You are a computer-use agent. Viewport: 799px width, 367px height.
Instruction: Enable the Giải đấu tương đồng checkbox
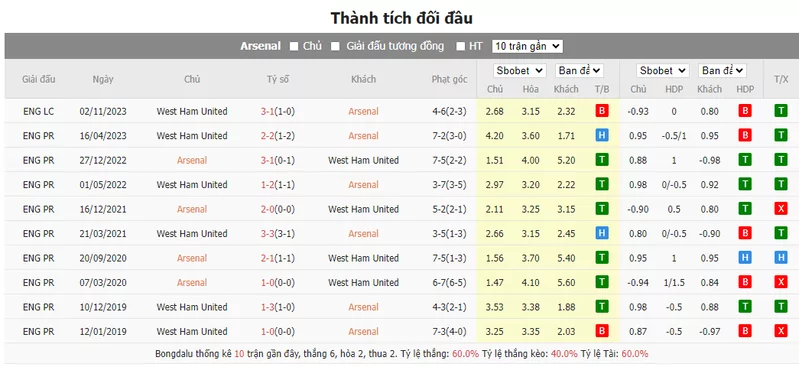click(335, 46)
